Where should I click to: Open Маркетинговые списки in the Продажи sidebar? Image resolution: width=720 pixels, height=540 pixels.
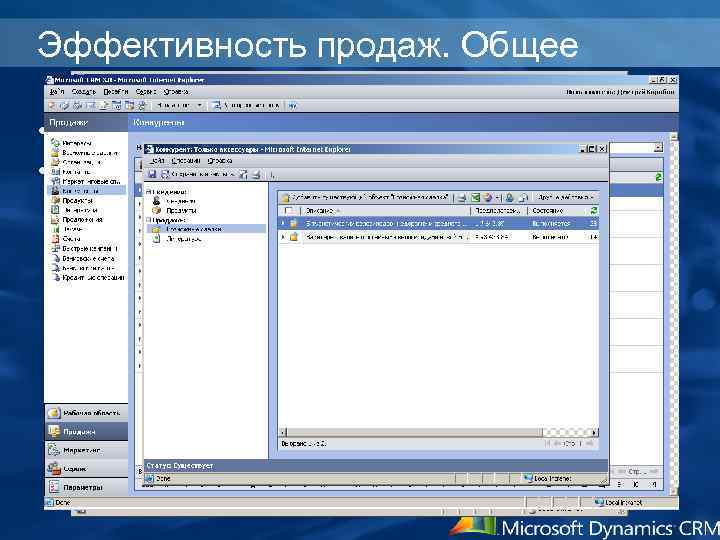click(x=85, y=181)
